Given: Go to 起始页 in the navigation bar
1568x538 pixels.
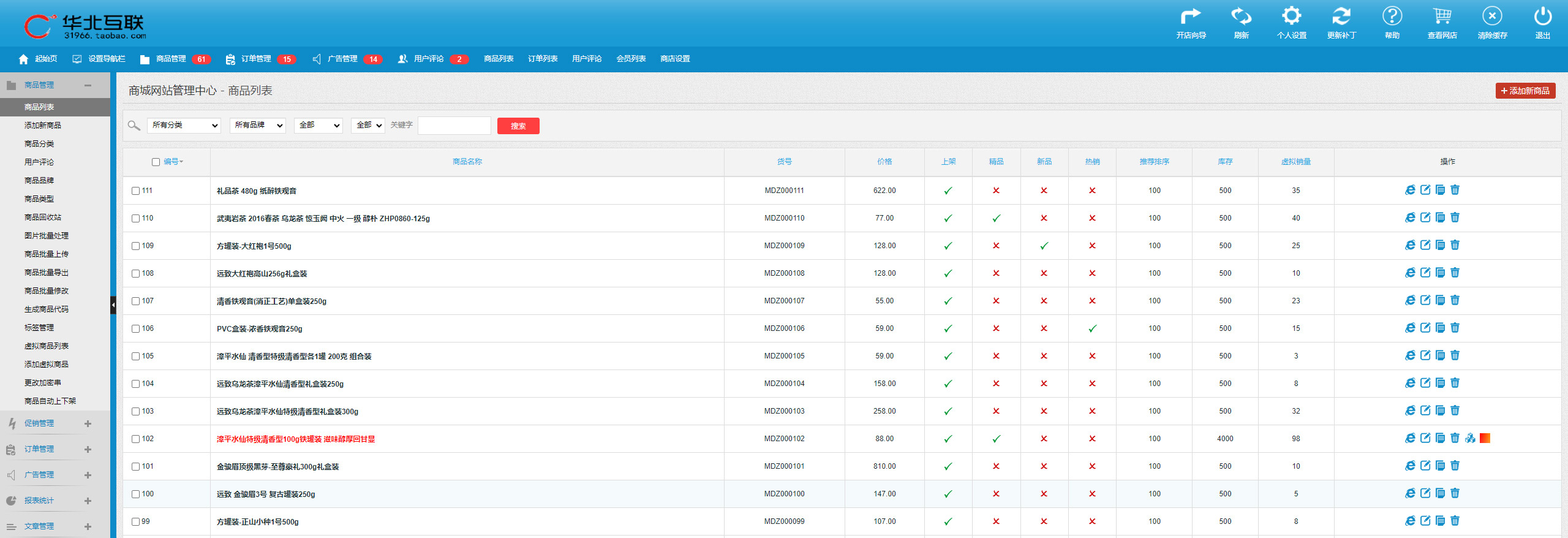Looking at the screenshot, I should (x=38, y=59).
